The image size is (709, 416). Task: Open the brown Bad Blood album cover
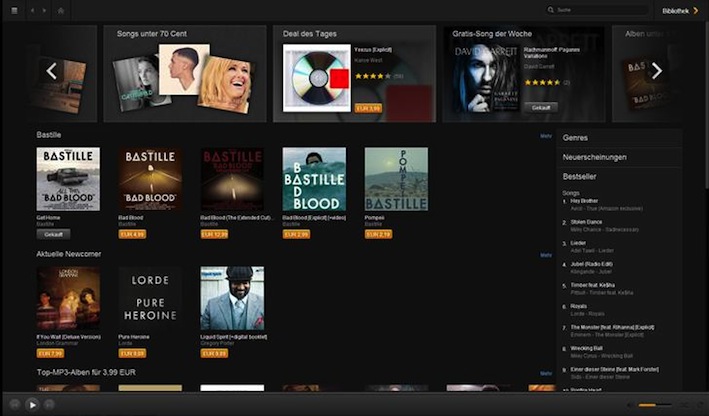[150, 179]
